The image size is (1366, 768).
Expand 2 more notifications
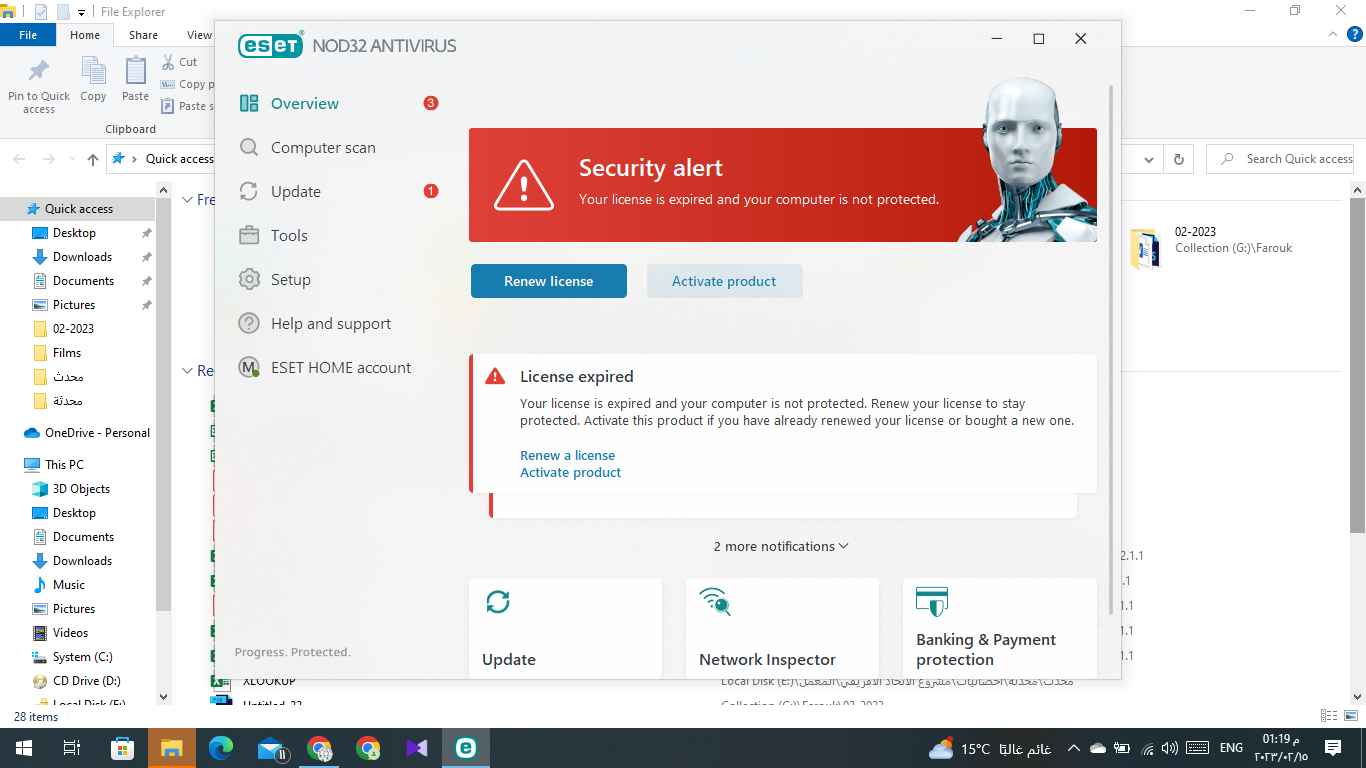(781, 547)
